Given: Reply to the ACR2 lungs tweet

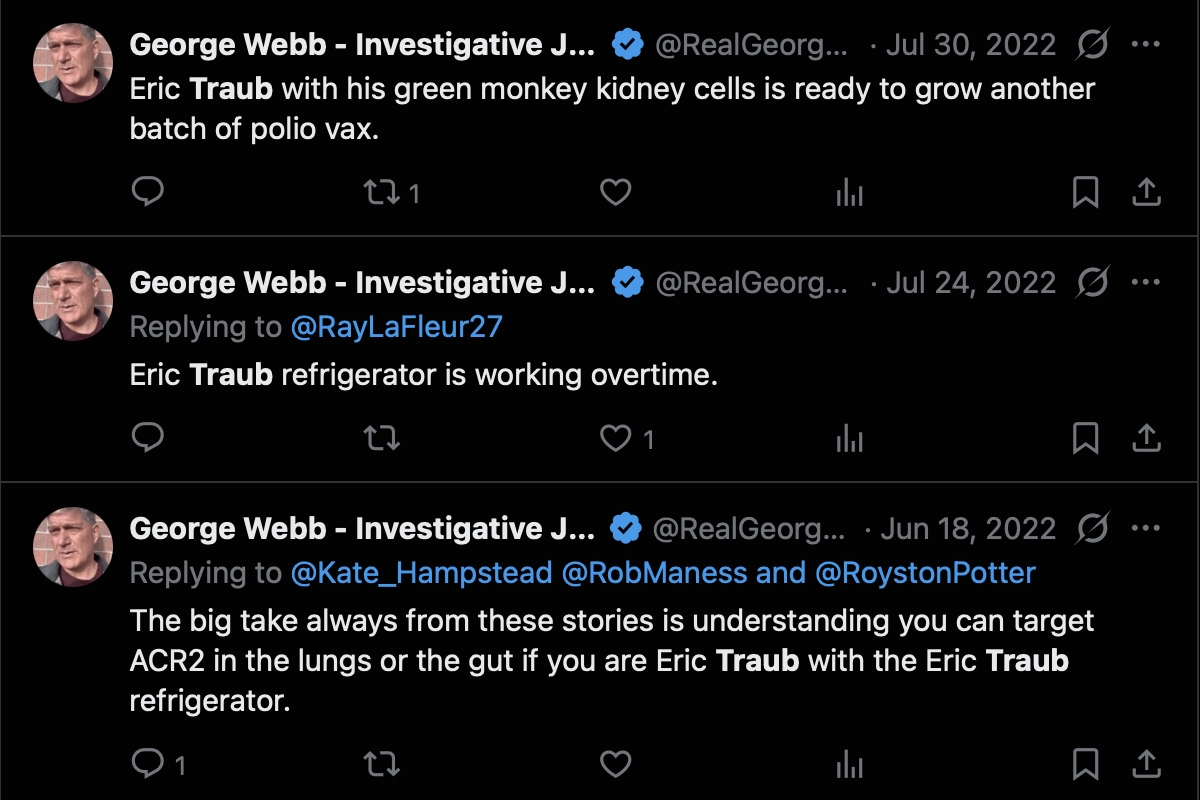Looking at the screenshot, I should point(148,765).
